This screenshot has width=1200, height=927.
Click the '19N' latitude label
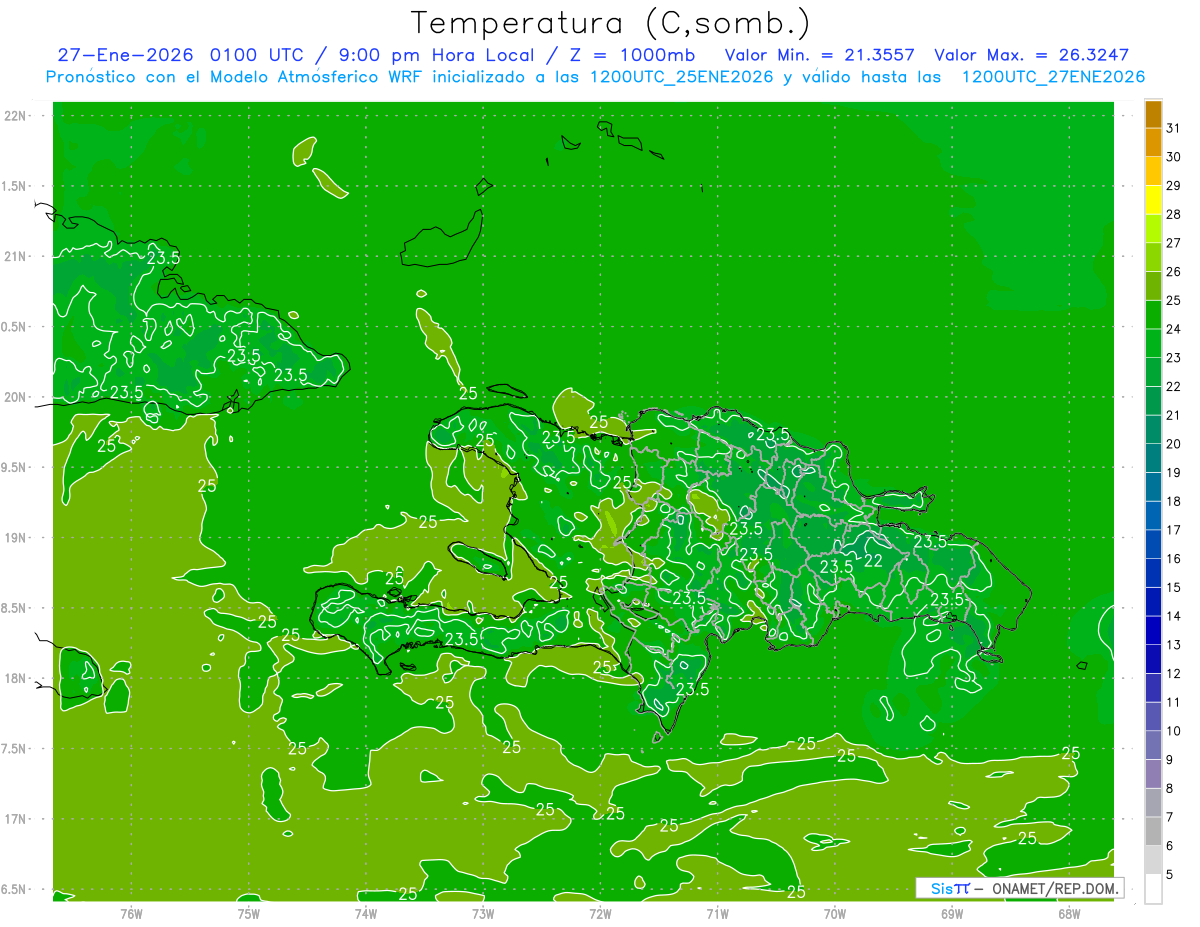[16, 538]
